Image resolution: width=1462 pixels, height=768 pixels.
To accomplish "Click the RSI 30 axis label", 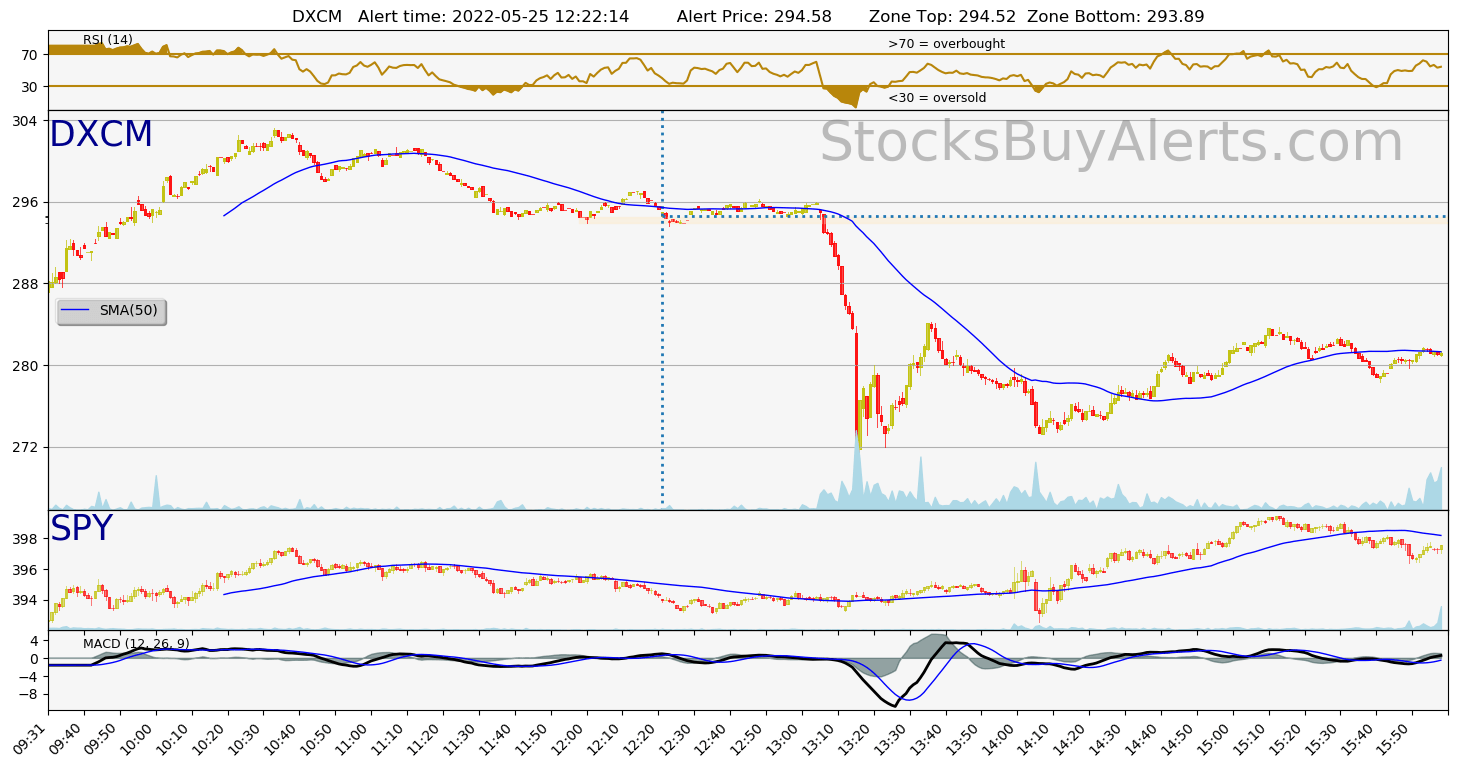I will click(x=30, y=87).
